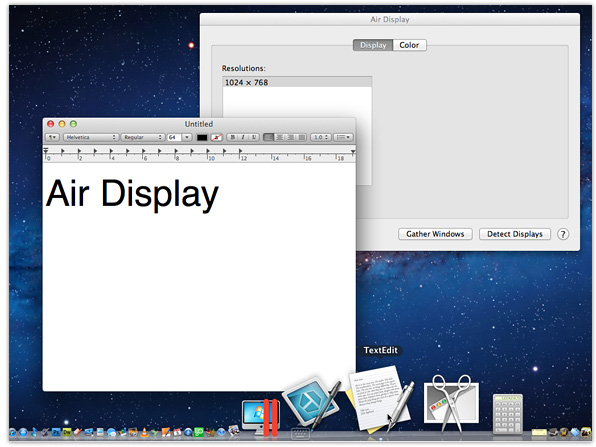
Task: Expand the font size arrow list
Action: pyautogui.click(x=187, y=137)
